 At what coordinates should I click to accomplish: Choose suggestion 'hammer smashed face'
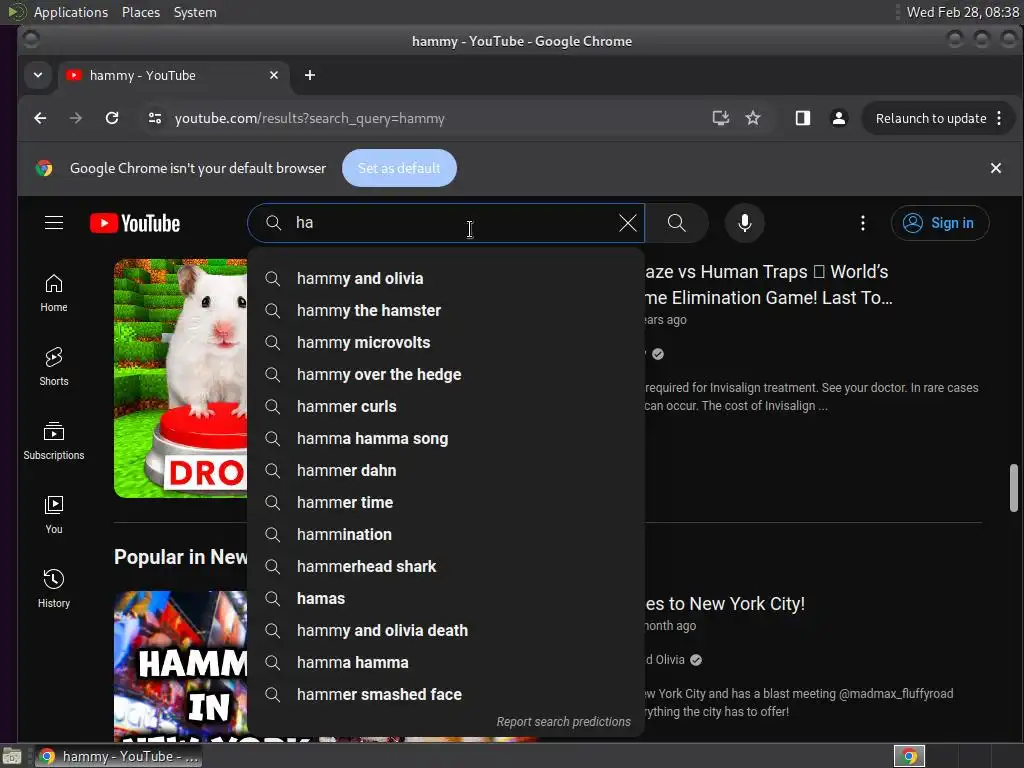click(446, 694)
